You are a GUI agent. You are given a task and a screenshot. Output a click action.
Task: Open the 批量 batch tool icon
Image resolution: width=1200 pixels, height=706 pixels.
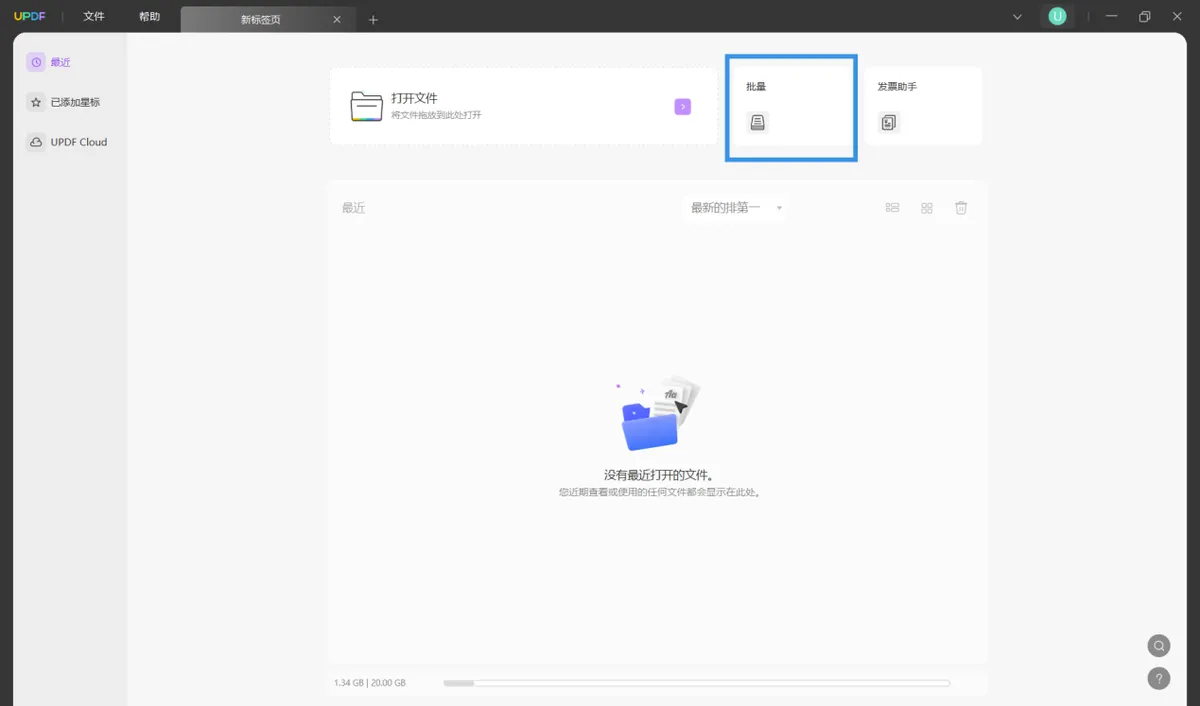[758, 122]
